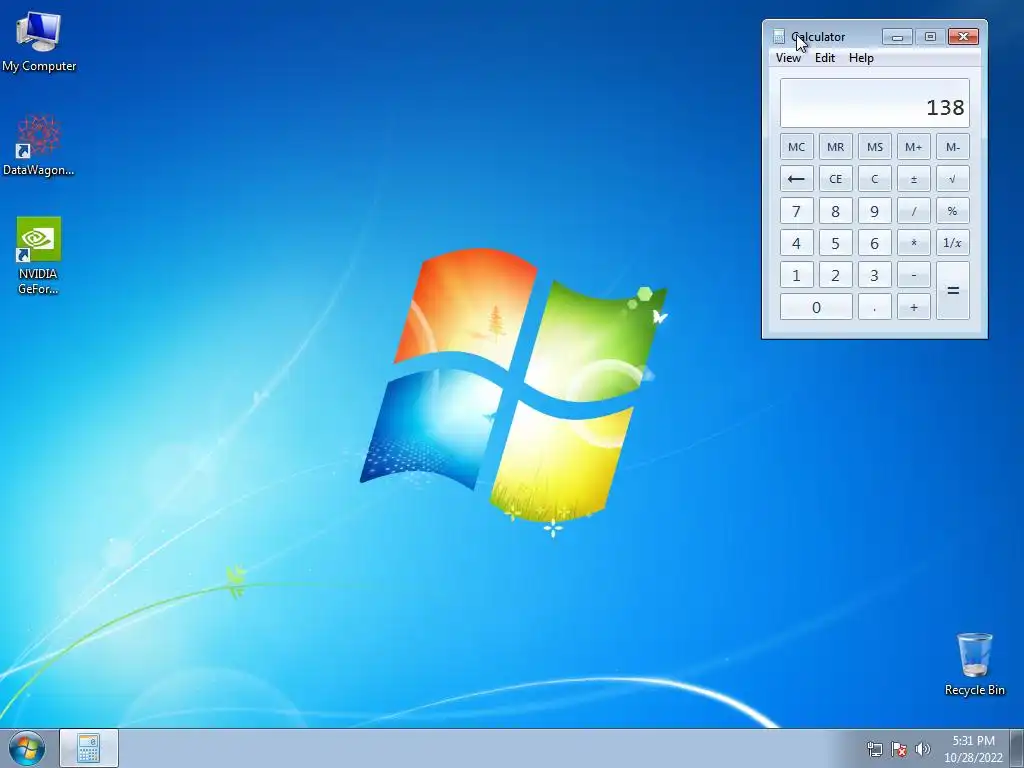Select the NVIDIA GeForce desktop shortcut
The height and width of the screenshot is (768, 1024).
pos(39,255)
